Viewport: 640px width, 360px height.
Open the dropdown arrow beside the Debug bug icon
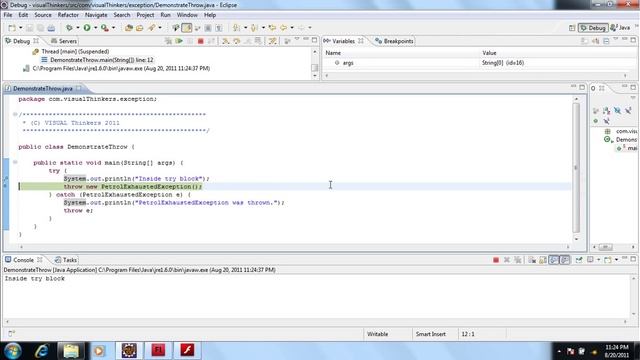pos(78,28)
